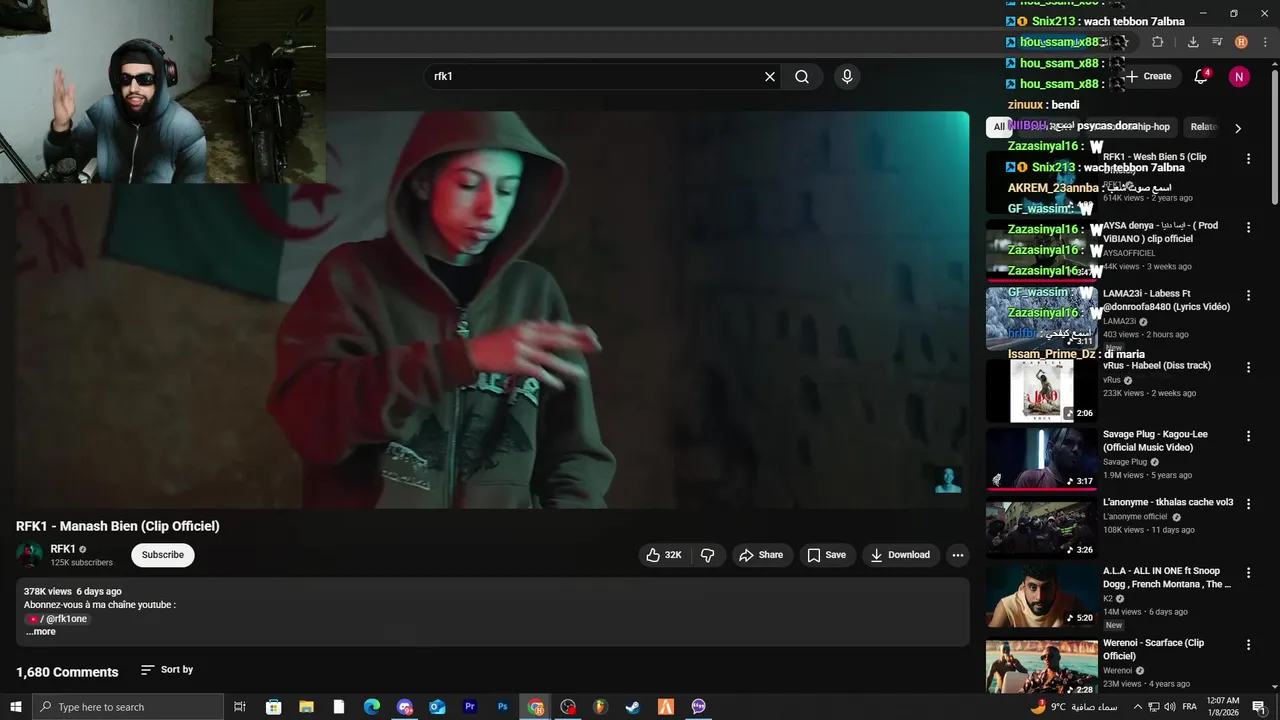This screenshot has width=1280, height=720.
Task: Open account avatar N menu
Action: point(1239,77)
